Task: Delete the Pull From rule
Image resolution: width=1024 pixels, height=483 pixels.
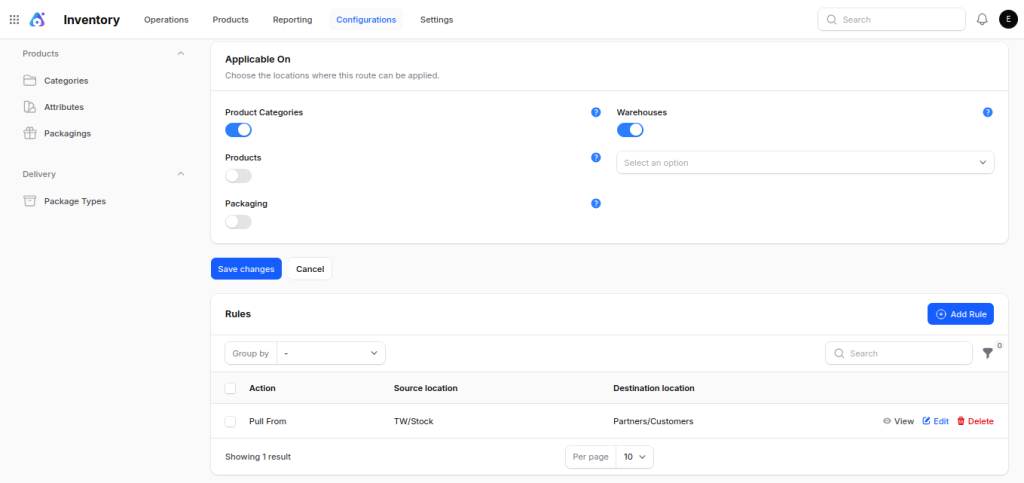Action: point(975,422)
